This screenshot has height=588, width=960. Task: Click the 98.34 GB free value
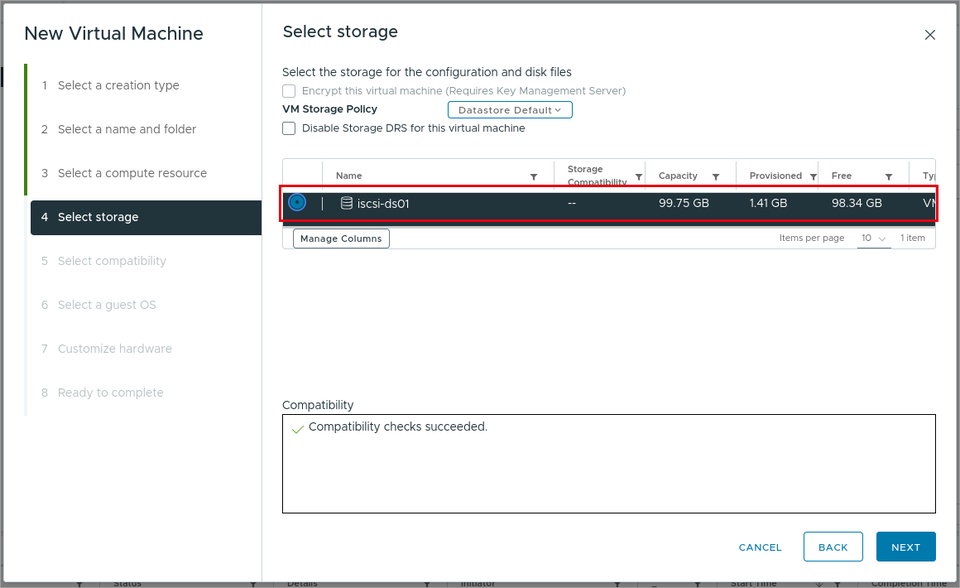click(x=857, y=203)
